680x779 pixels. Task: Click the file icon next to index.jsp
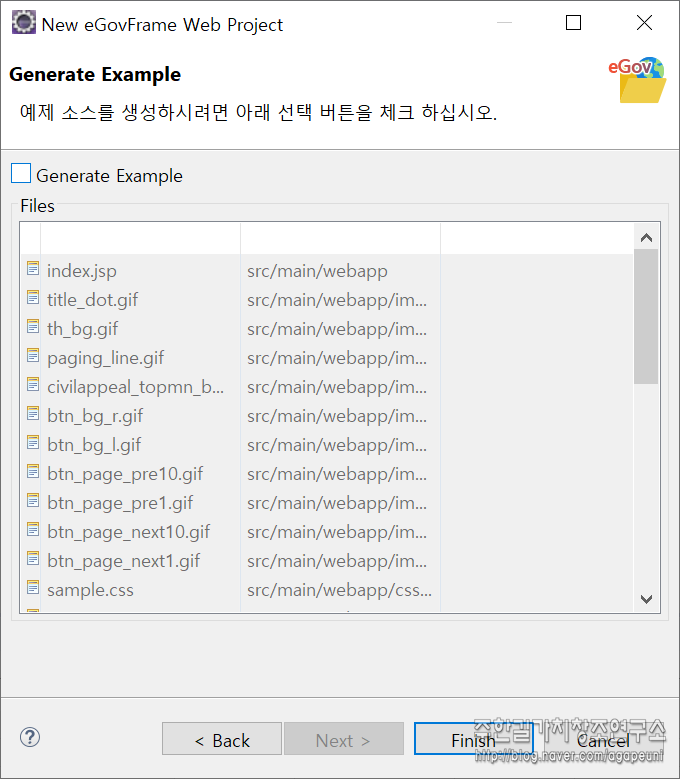coord(33,269)
